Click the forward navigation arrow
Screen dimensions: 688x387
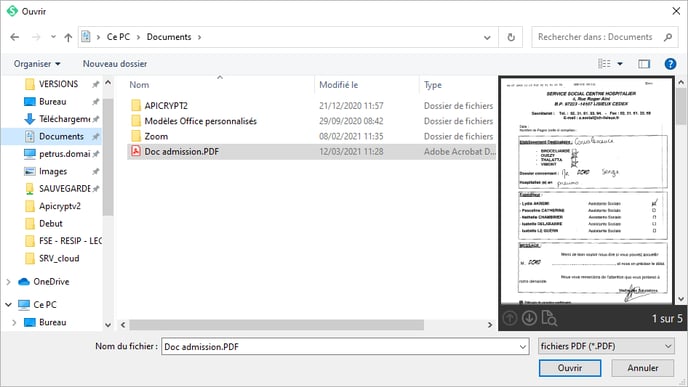(x=36, y=37)
